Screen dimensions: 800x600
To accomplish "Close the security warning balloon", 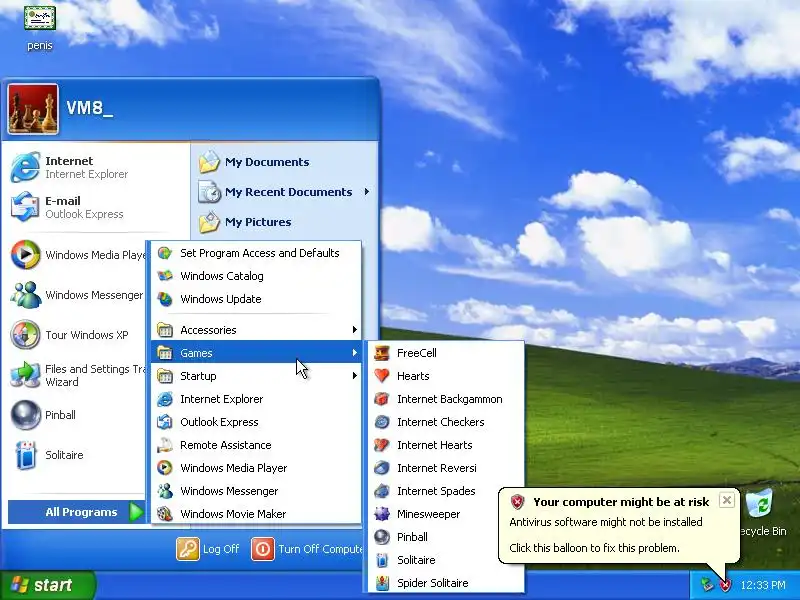I will point(727,500).
